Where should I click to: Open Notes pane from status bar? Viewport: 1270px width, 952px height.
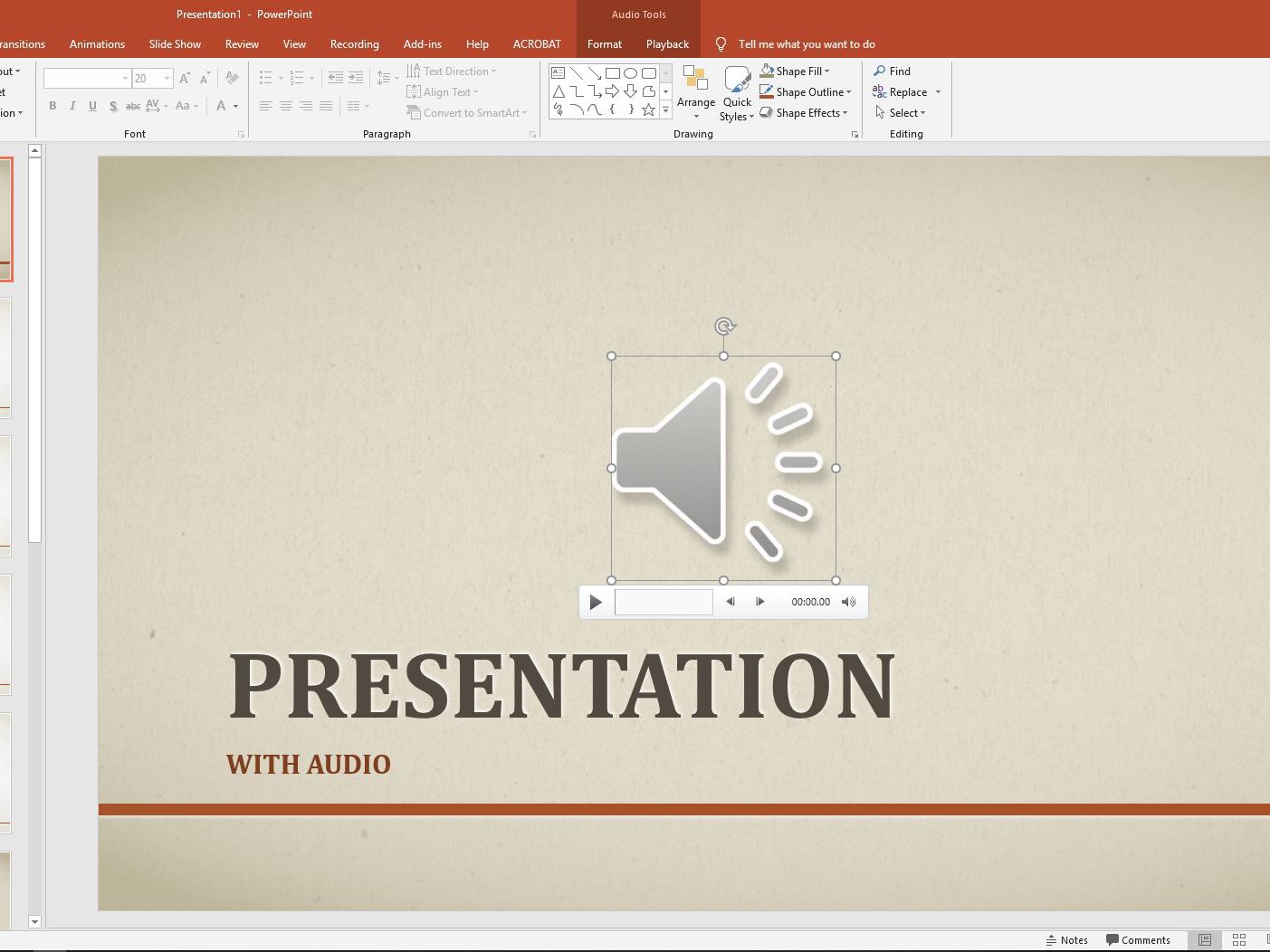pos(1066,940)
